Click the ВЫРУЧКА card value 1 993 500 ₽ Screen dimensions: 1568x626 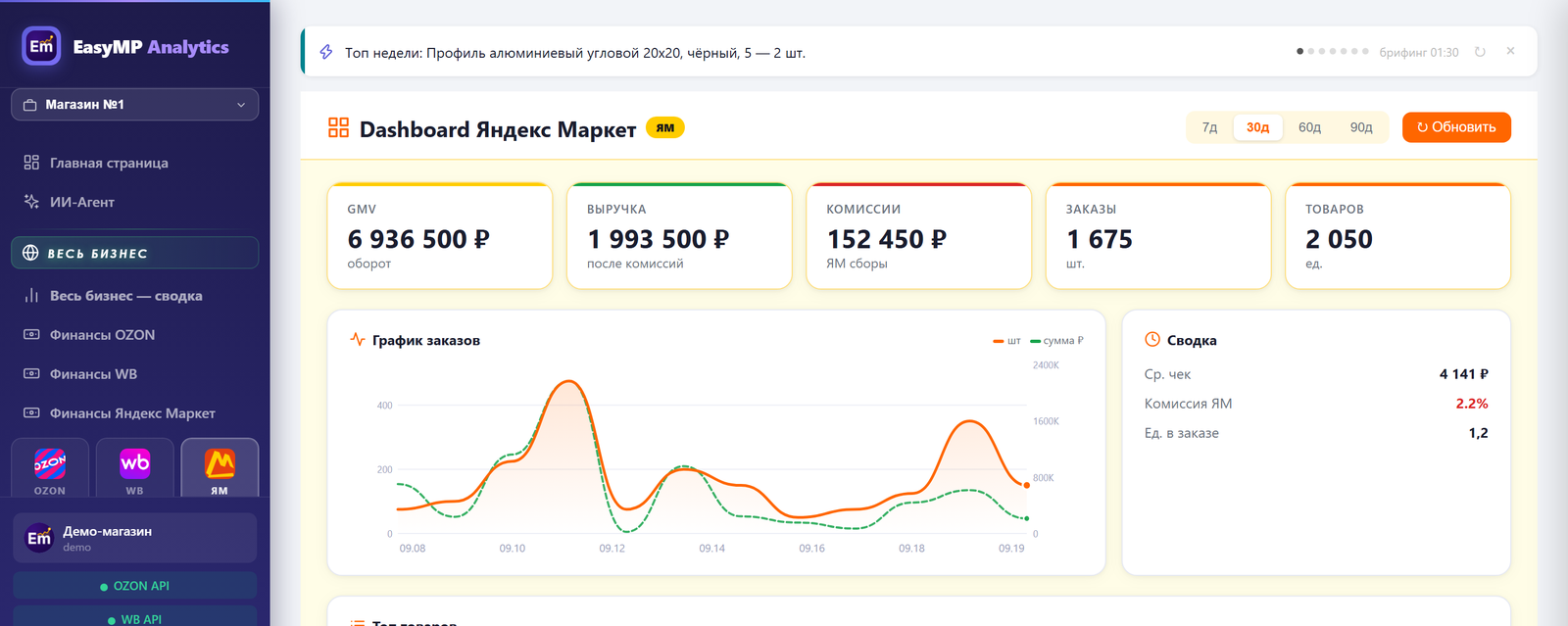[x=659, y=239]
